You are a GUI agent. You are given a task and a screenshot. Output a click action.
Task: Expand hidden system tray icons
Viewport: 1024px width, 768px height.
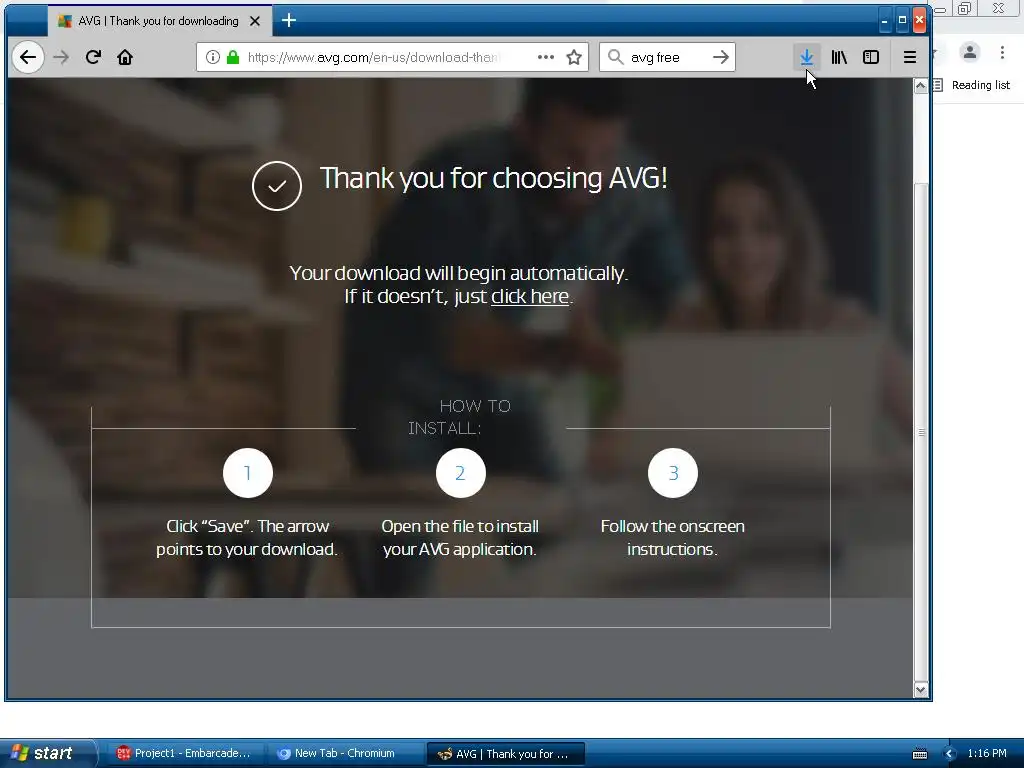point(950,754)
